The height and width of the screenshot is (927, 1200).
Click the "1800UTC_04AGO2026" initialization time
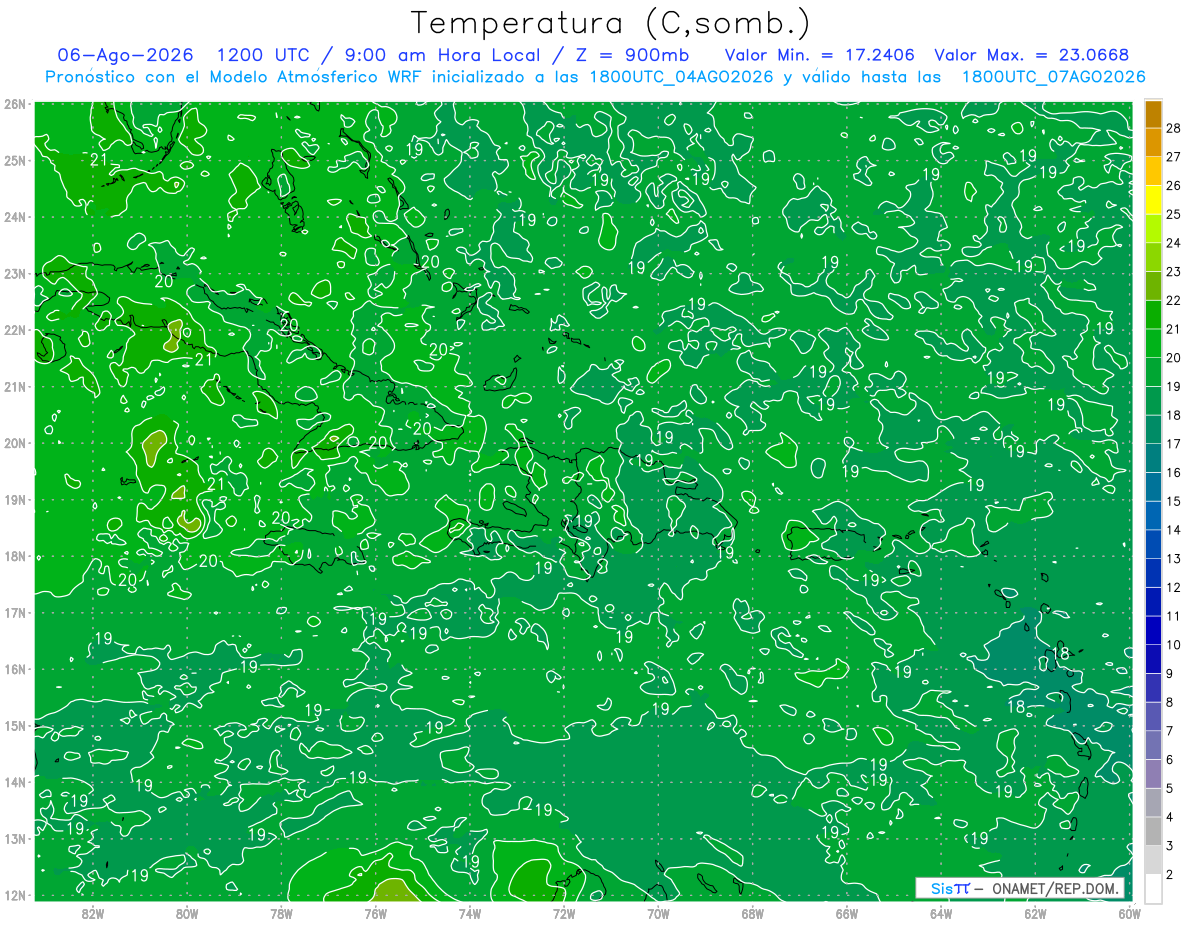click(681, 77)
